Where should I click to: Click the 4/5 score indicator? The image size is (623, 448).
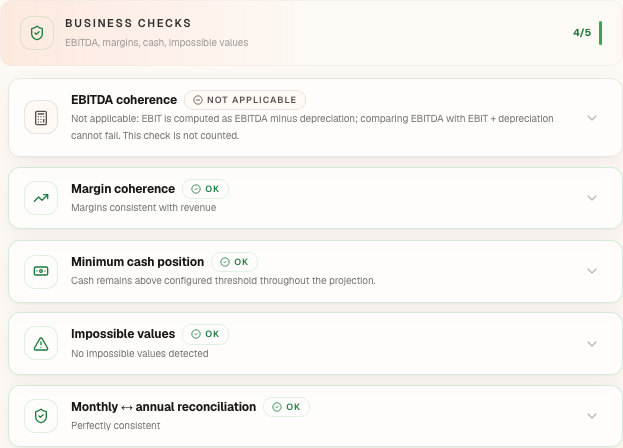582,33
